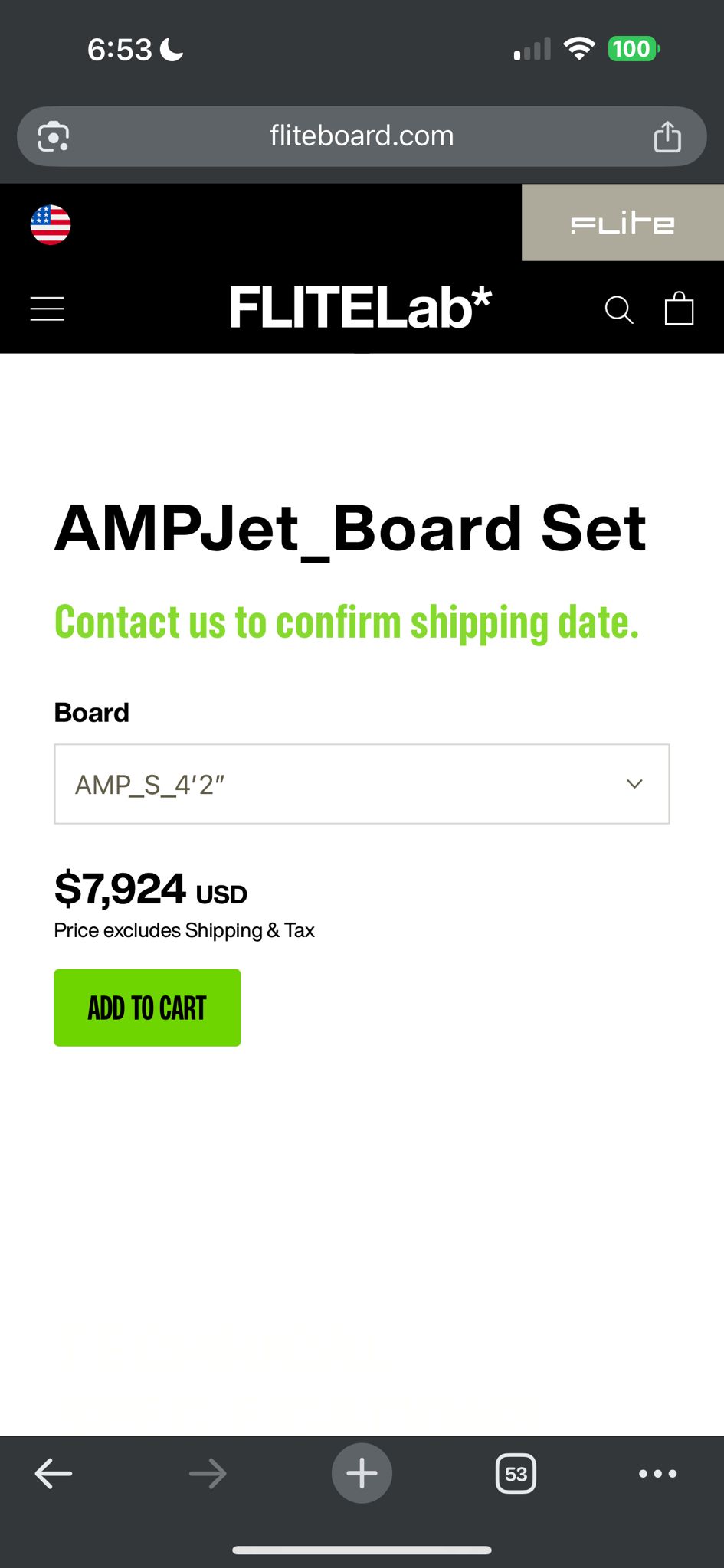The width and height of the screenshot is (724, 1568).
Task: Tap the browser share icon
Action: coord(667,136)
